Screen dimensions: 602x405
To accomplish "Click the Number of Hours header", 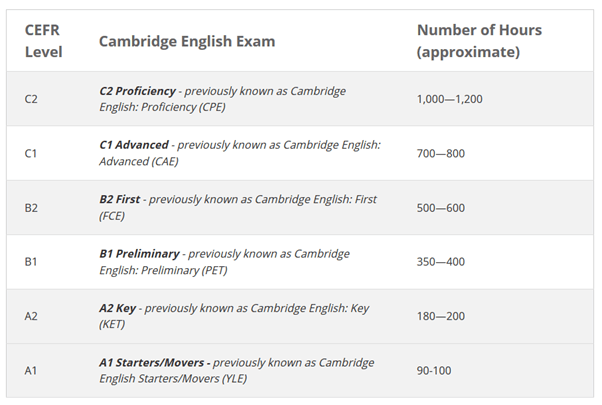I will [479, 41].
